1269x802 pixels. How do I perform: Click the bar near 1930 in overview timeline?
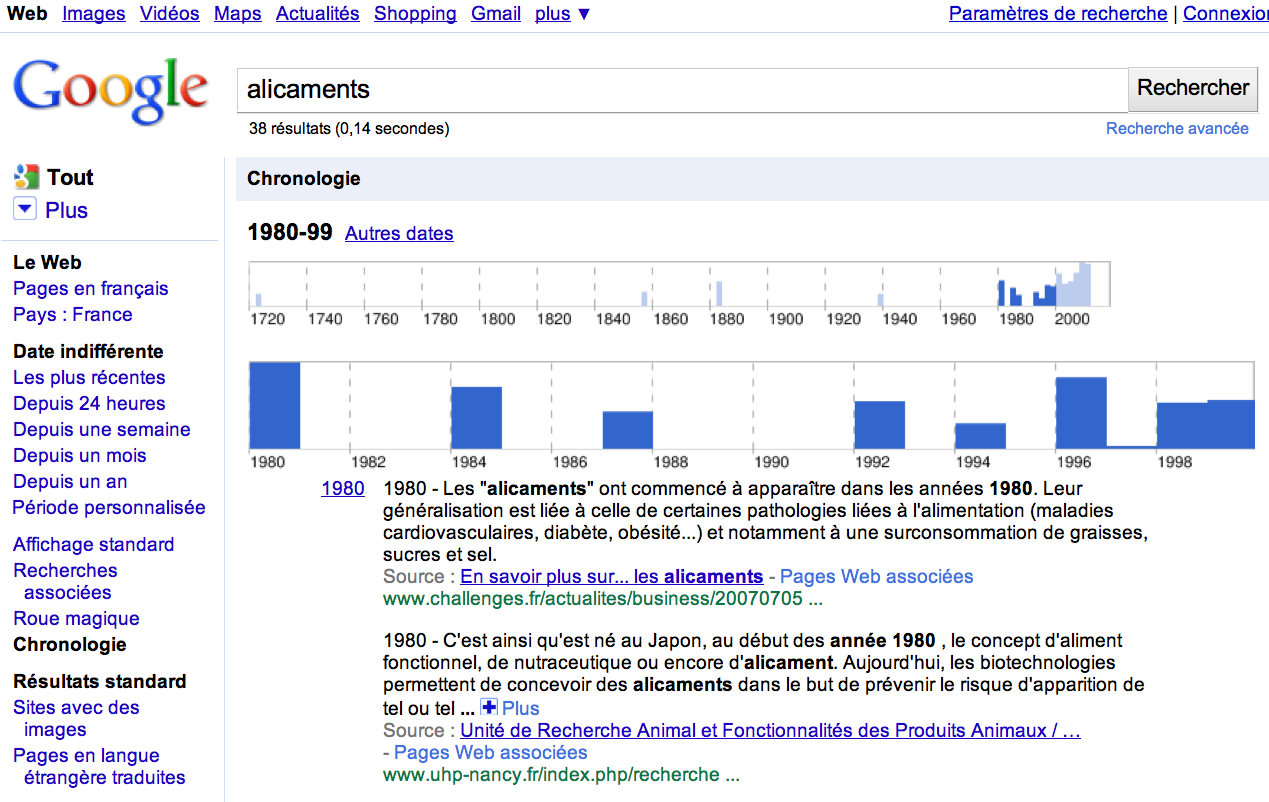click(x=881, y=300)
